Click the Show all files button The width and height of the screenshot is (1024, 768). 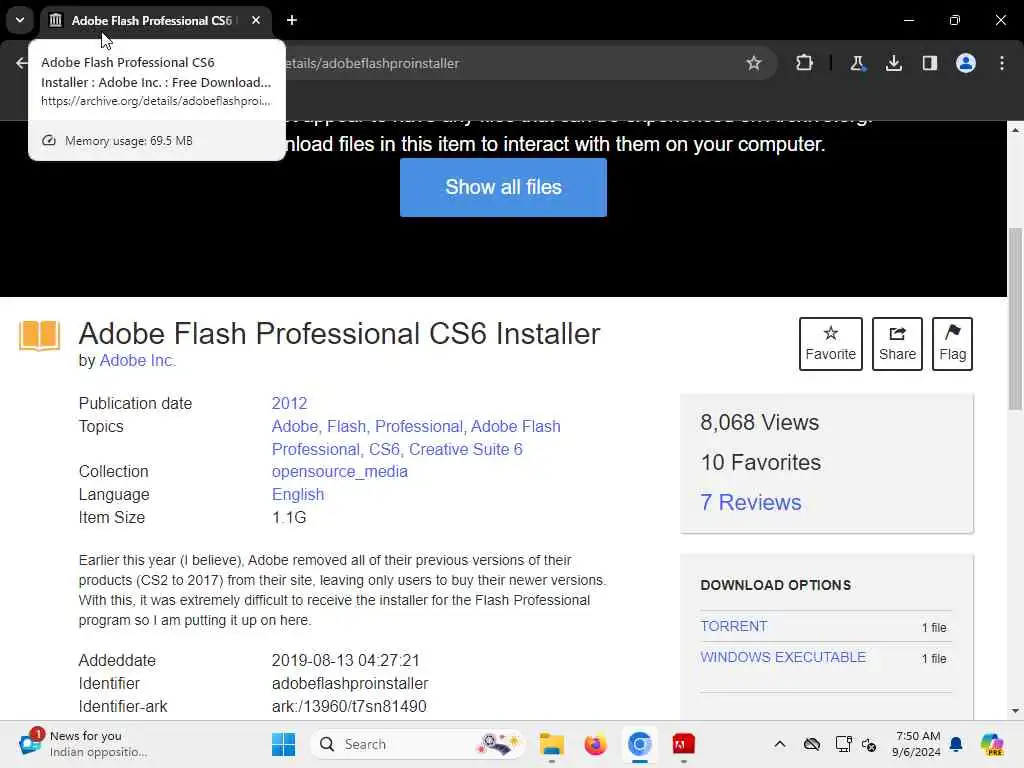point(504,187)
